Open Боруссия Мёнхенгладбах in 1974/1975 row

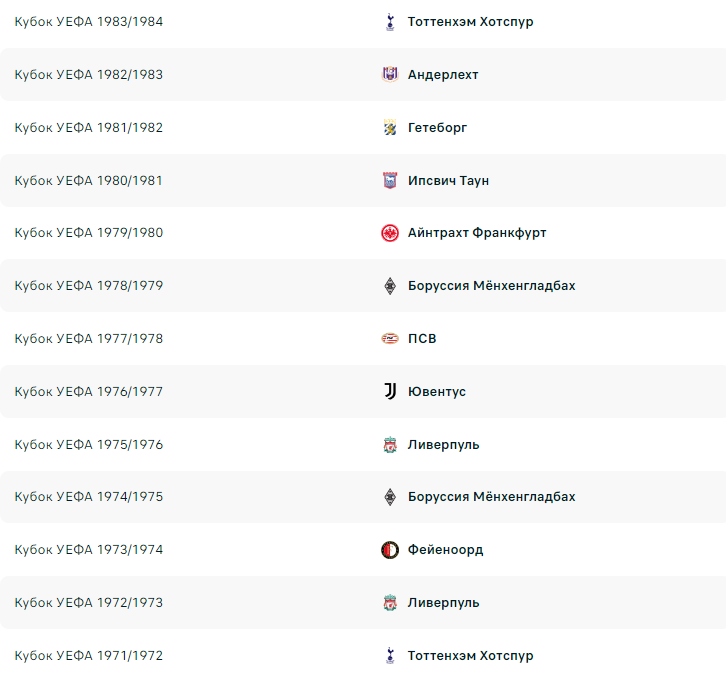point(491,497)
